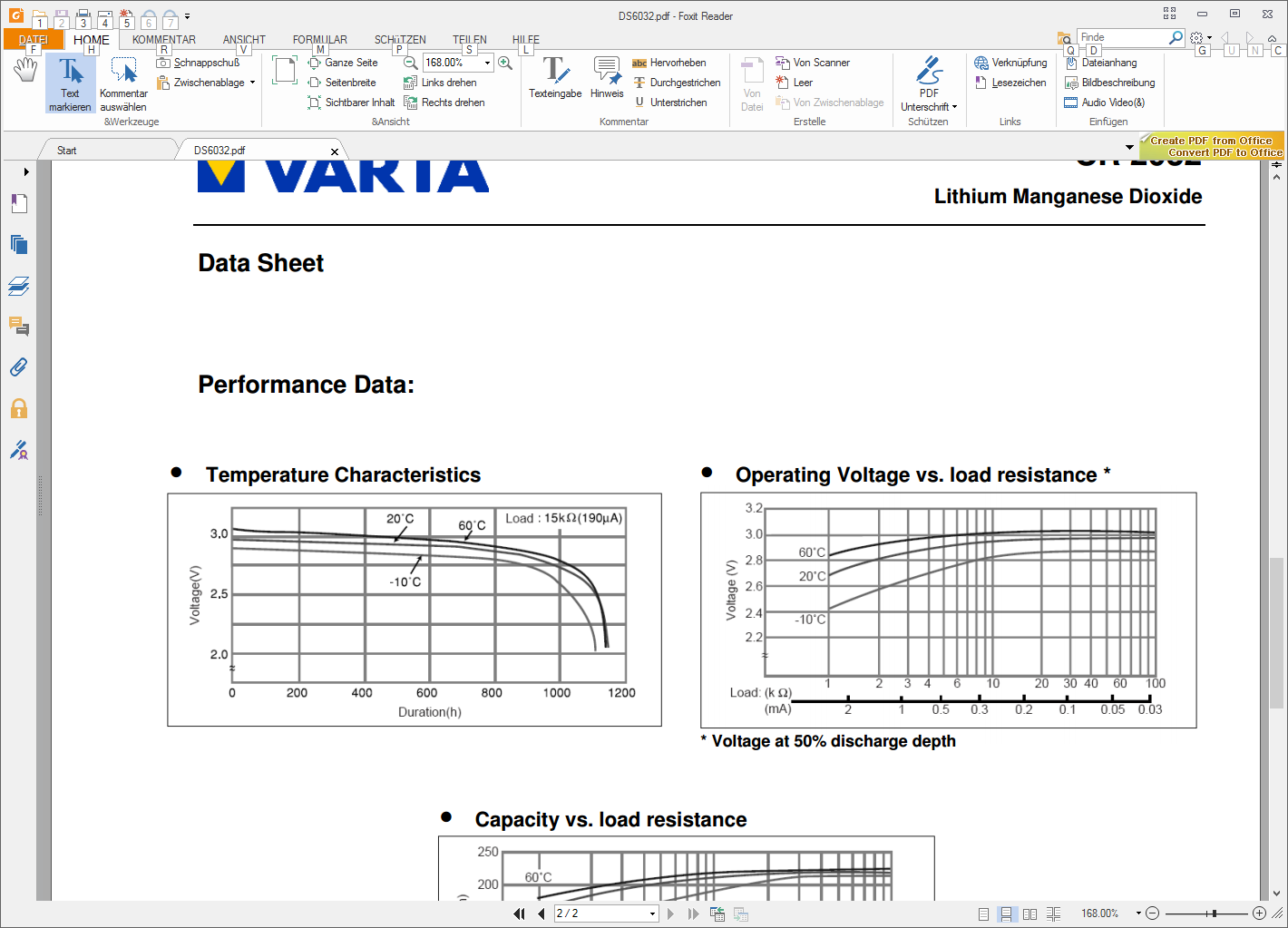Select the Durchgestrichen strikeout tool
This screenshot has height=928, width=1288.
point(676,83)
